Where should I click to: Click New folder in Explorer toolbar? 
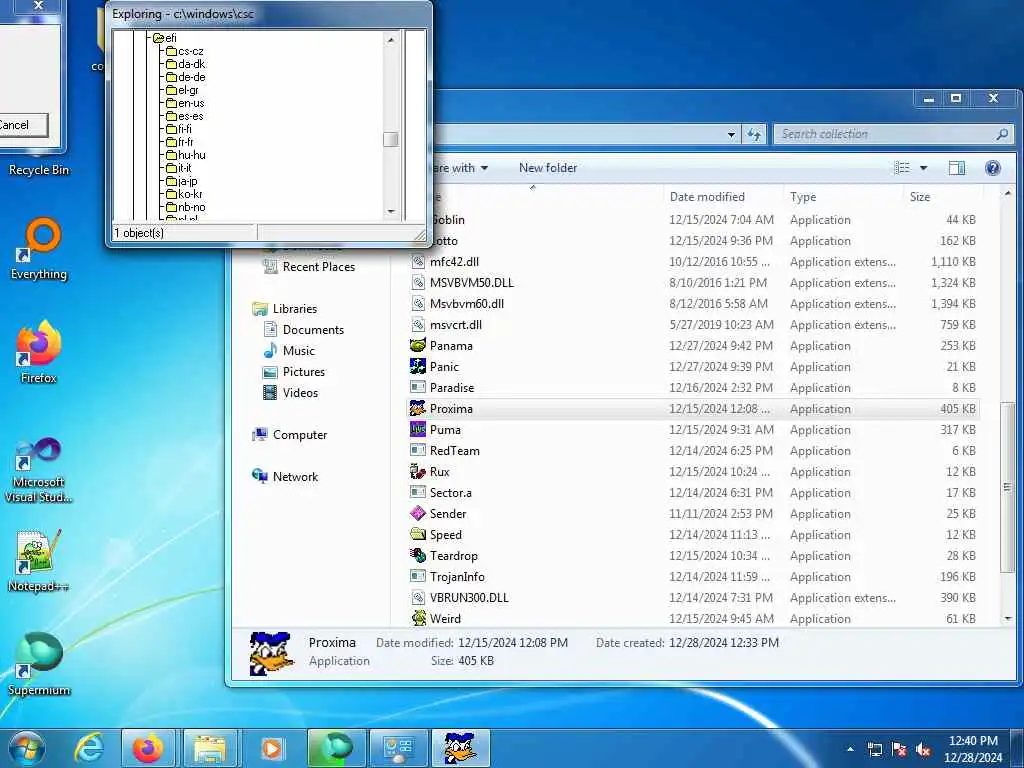[548, 168]
